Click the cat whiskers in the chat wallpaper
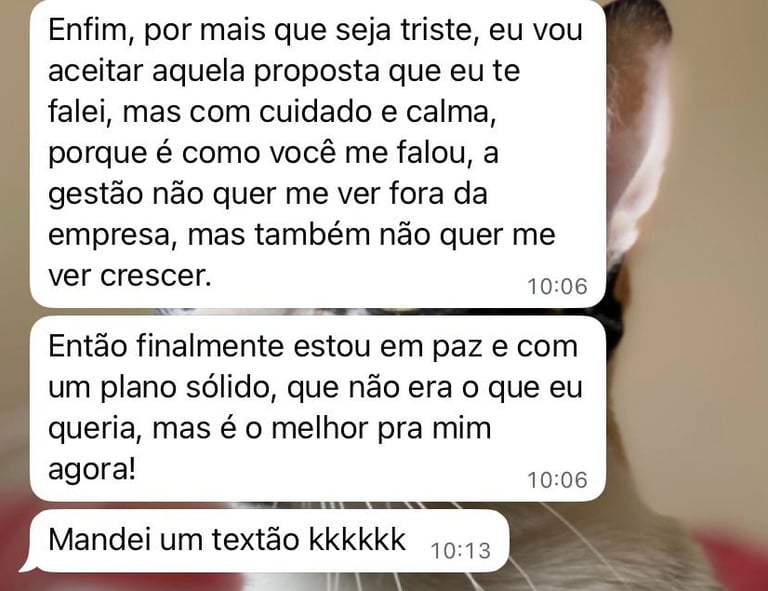Image resolution: width=768 pixels, height=591 pixels. click(568, 548)
